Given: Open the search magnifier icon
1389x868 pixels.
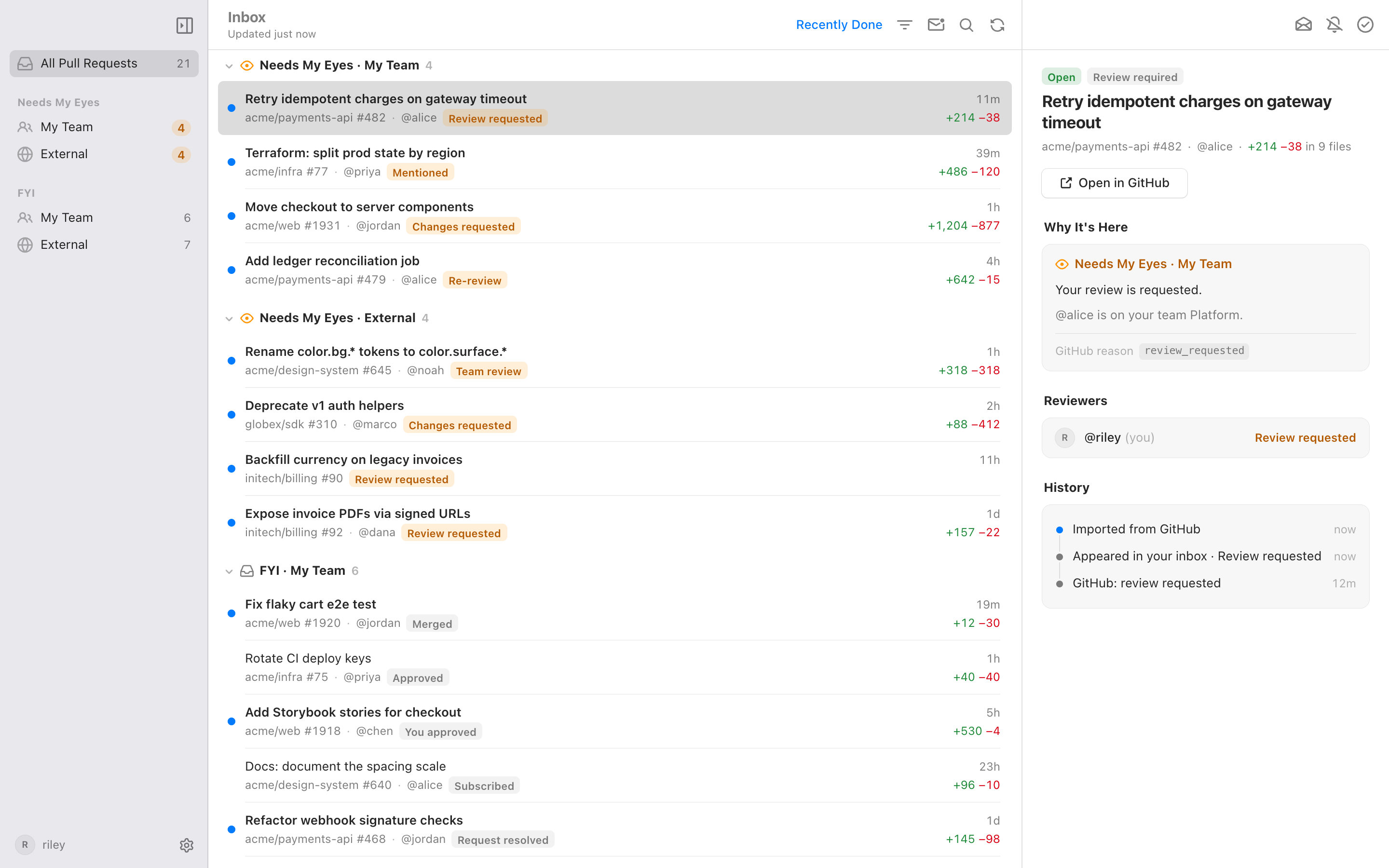Looking at the screenshot, I should tap(967, 25).
